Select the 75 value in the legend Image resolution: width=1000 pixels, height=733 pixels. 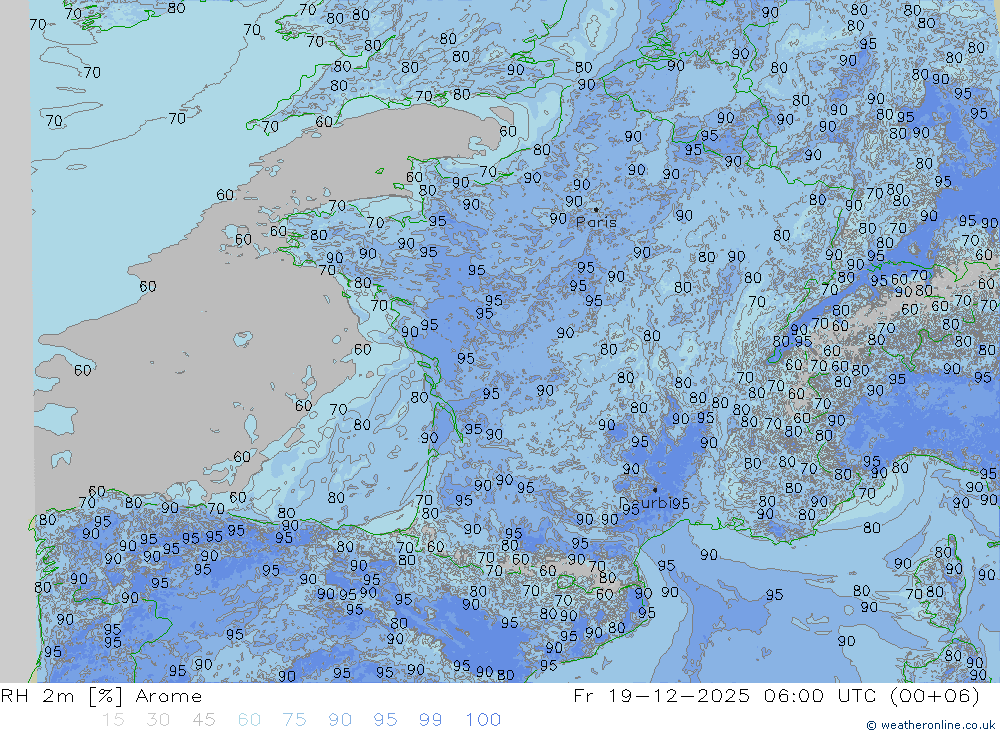pyautogui.click(x=295, y=720)
